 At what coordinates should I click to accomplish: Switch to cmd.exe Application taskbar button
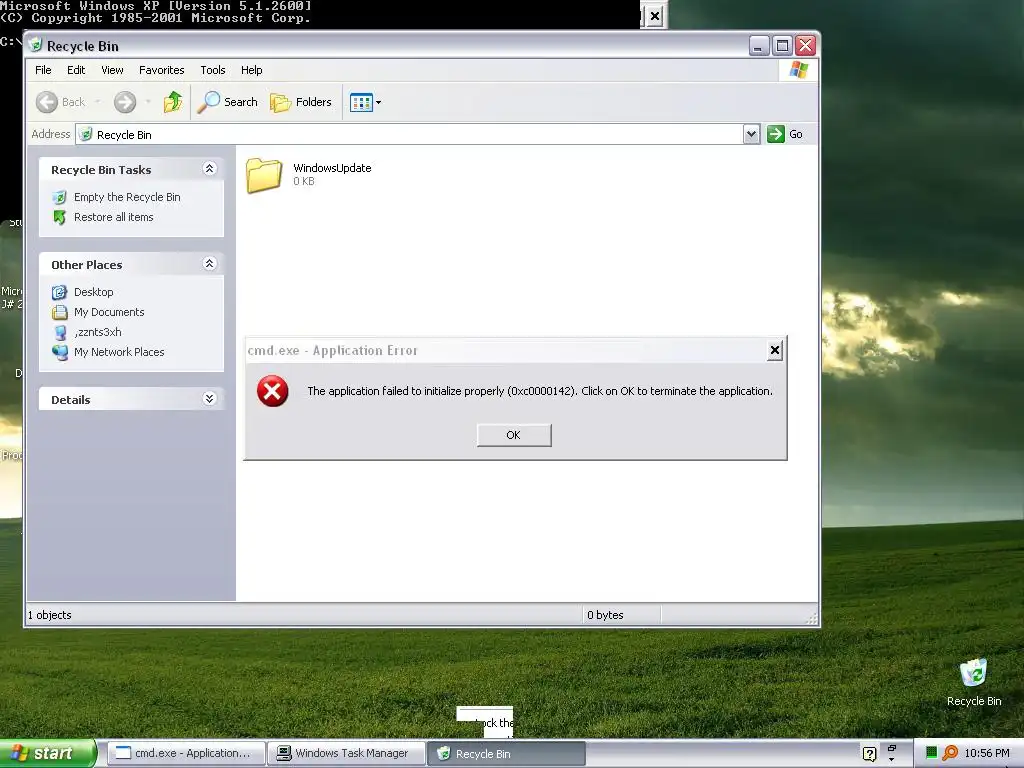tap(186, 754)
